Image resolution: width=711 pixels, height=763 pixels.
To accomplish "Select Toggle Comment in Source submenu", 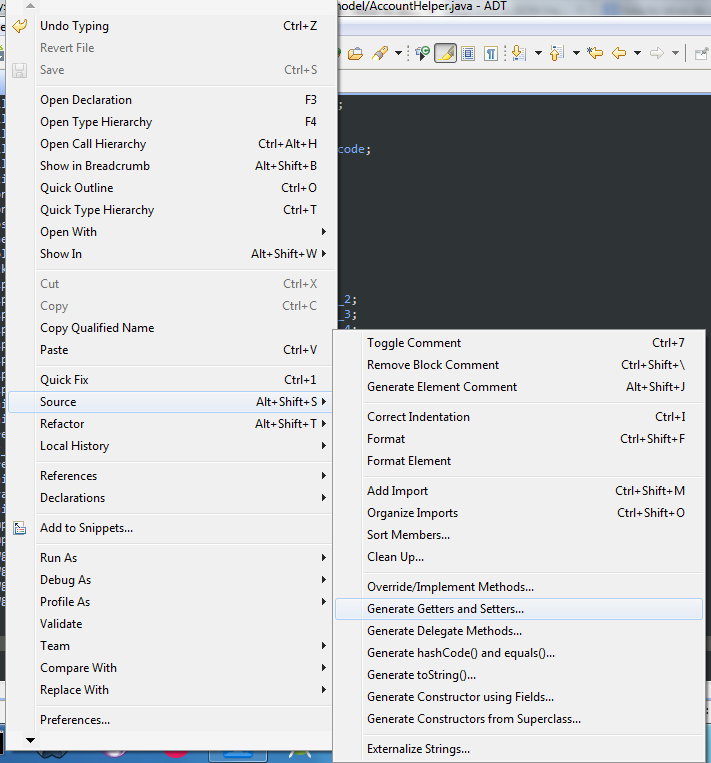I will click(x=519, y=343).
